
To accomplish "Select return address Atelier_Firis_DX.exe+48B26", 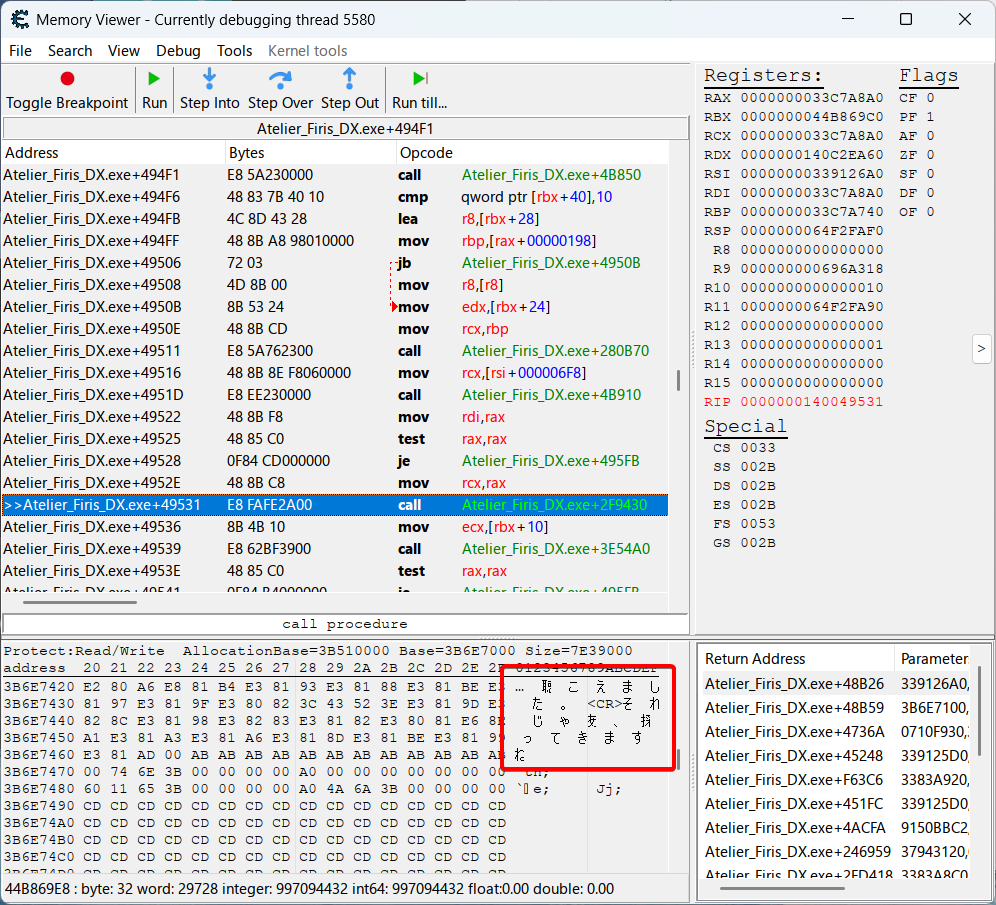I will [x=794, y=684].
